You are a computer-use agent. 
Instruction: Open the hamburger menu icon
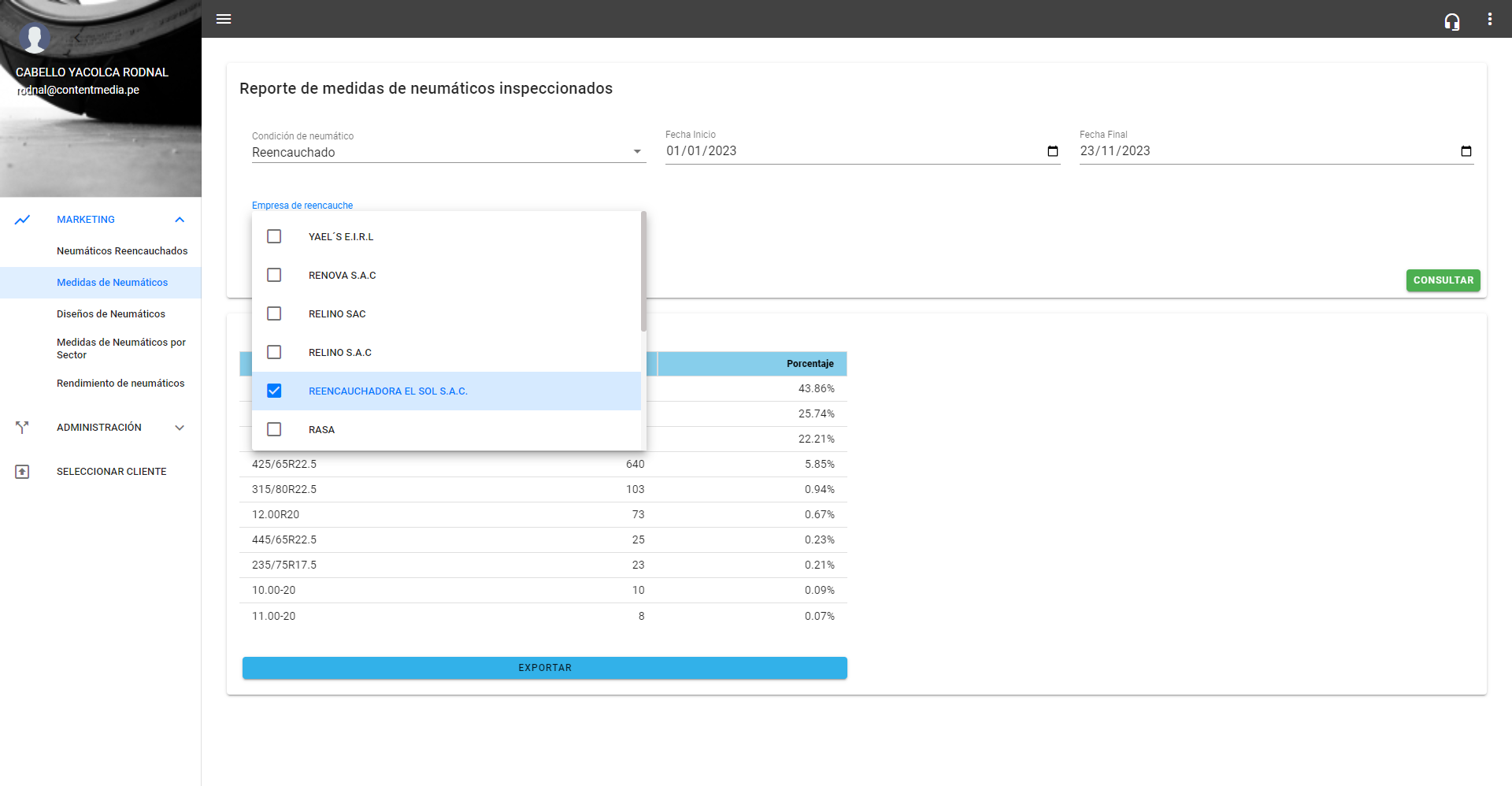click(224, 19)
